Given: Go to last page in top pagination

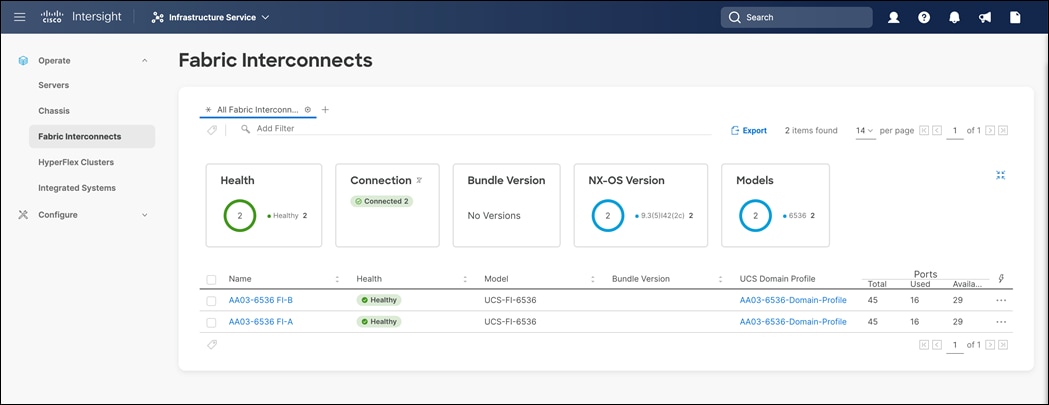Looking at the screenshot, I should point(1003,131).
